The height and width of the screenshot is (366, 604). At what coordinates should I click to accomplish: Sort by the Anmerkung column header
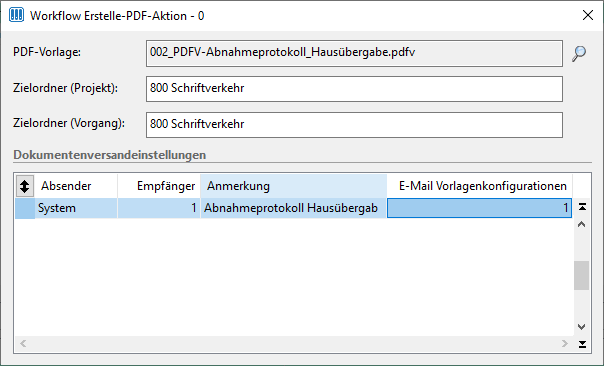coord(294,186)
